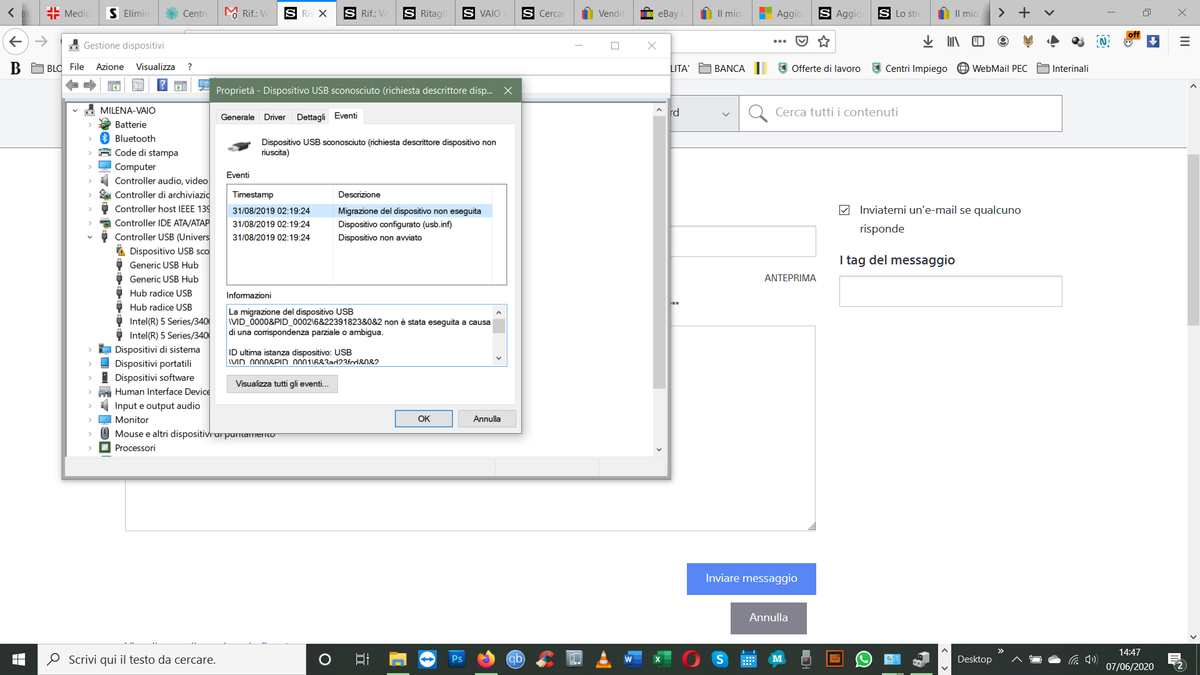
Task: Collapse the Controller USB tree node
Action: click(90, 237)
